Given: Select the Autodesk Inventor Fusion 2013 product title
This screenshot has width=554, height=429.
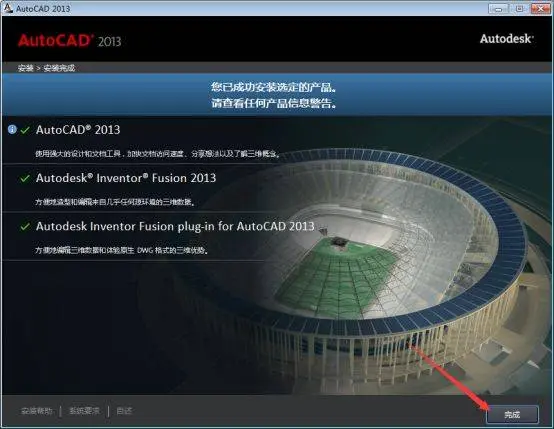Looking at the screenshot, I should point(126,178).
